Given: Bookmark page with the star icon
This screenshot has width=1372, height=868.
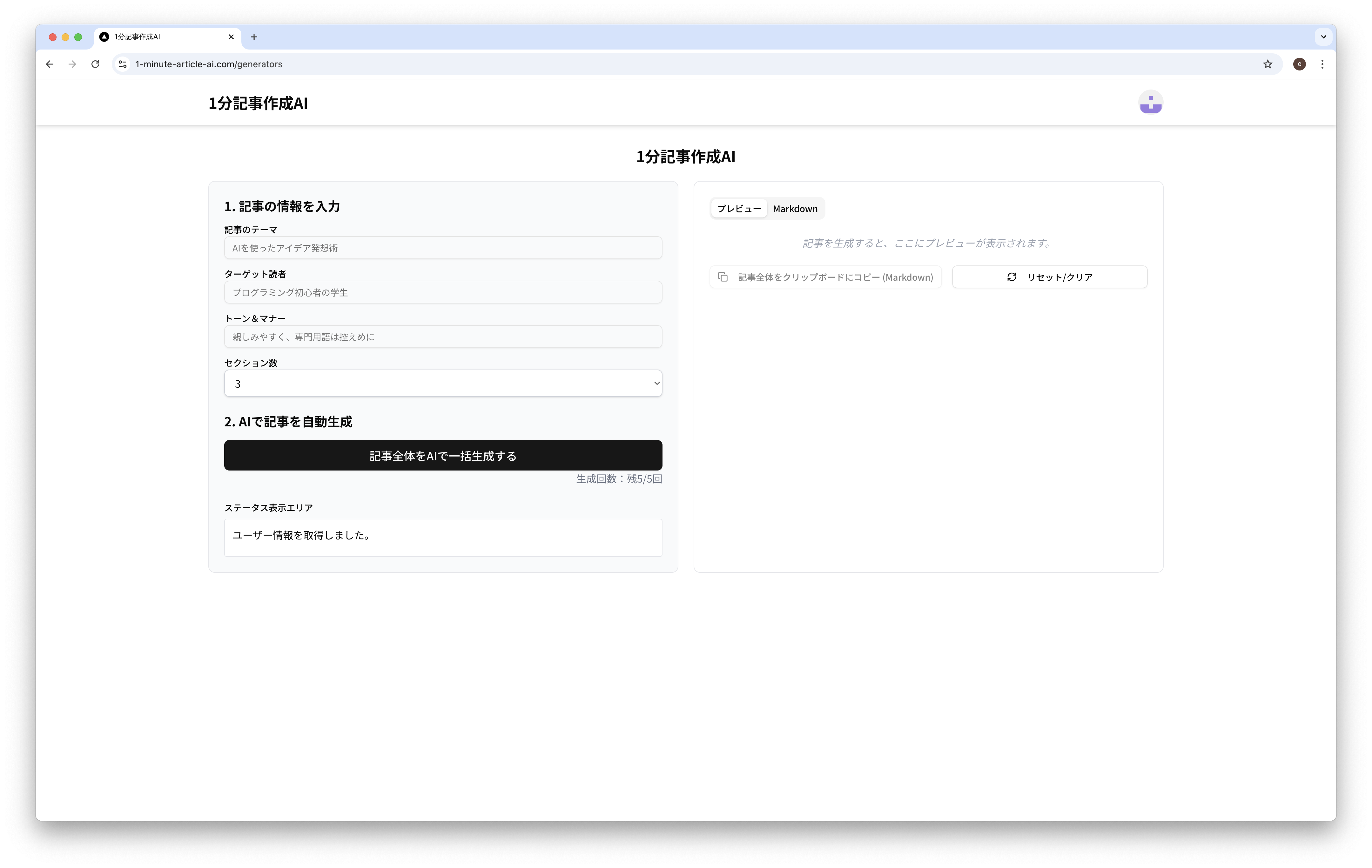Looking at the screenshot, I should 1267,64.
